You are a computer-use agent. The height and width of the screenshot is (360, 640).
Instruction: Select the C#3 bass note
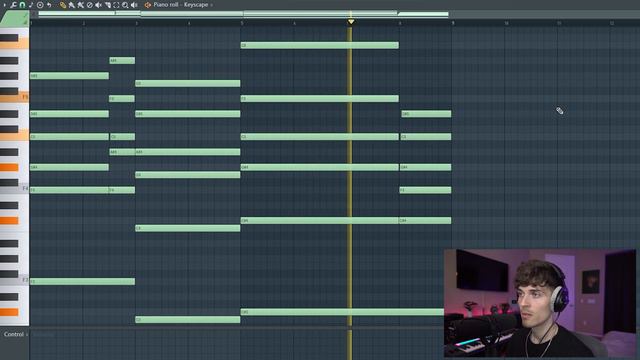coord(342,312)
